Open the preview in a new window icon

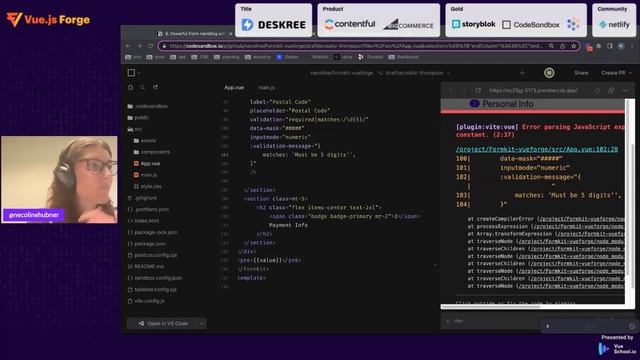pyautogui.click(x=611, y=90)
